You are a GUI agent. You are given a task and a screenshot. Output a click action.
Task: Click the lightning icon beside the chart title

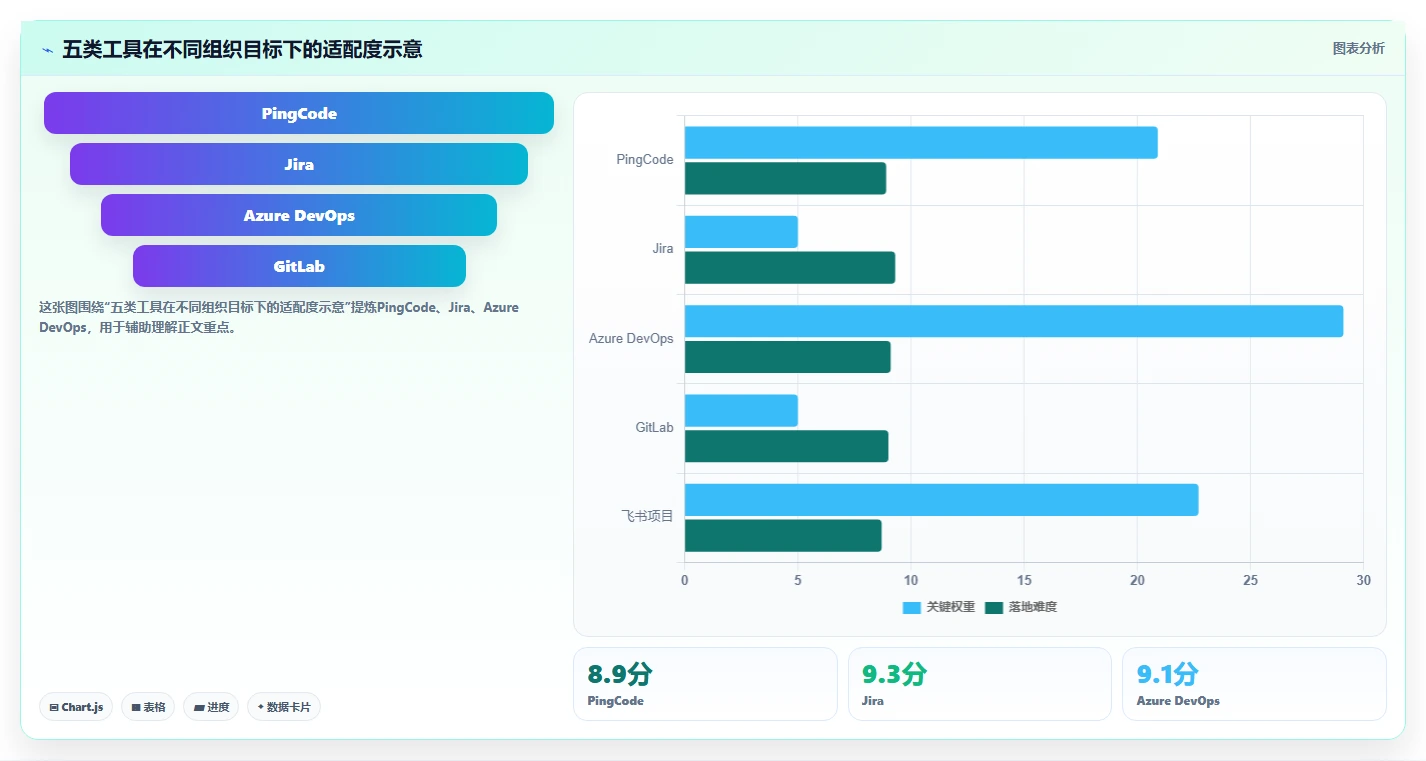click(47, 50)
